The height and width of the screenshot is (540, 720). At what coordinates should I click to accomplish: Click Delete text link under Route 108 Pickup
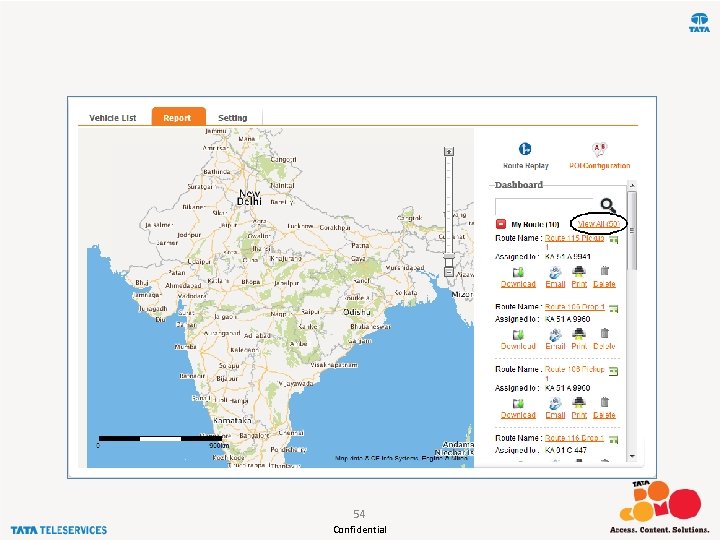click(x=604, y=415)
